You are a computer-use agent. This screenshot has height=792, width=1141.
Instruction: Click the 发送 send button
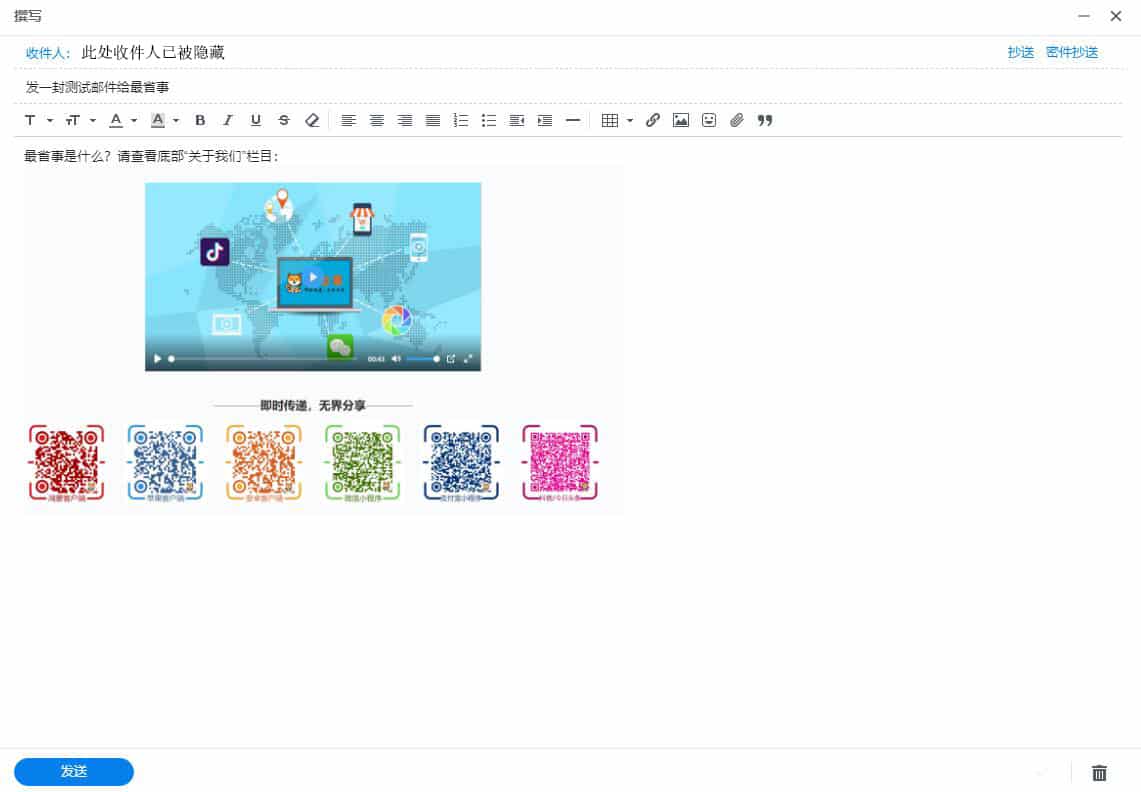73,772
